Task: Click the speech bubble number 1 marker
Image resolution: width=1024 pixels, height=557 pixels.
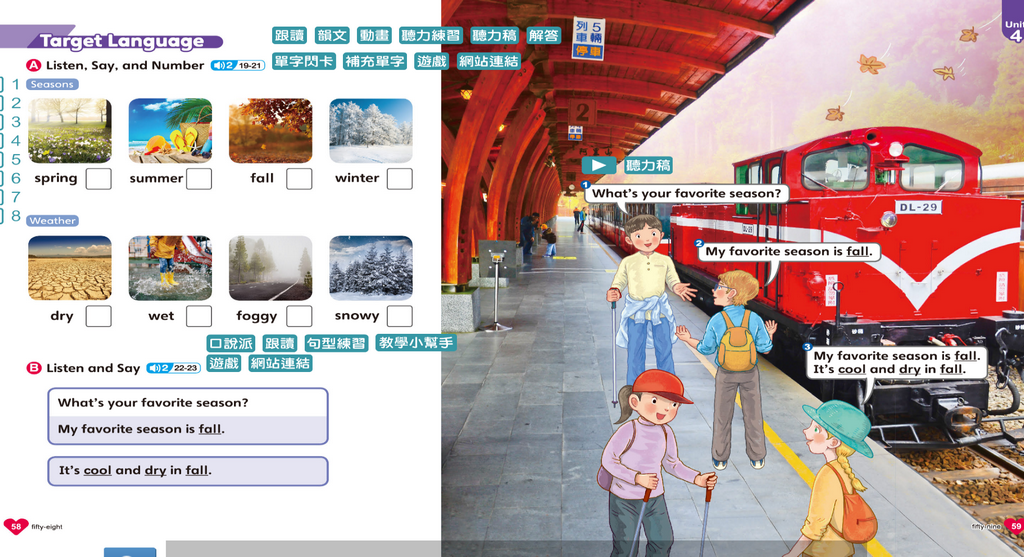Action: [x=585, y=185]
